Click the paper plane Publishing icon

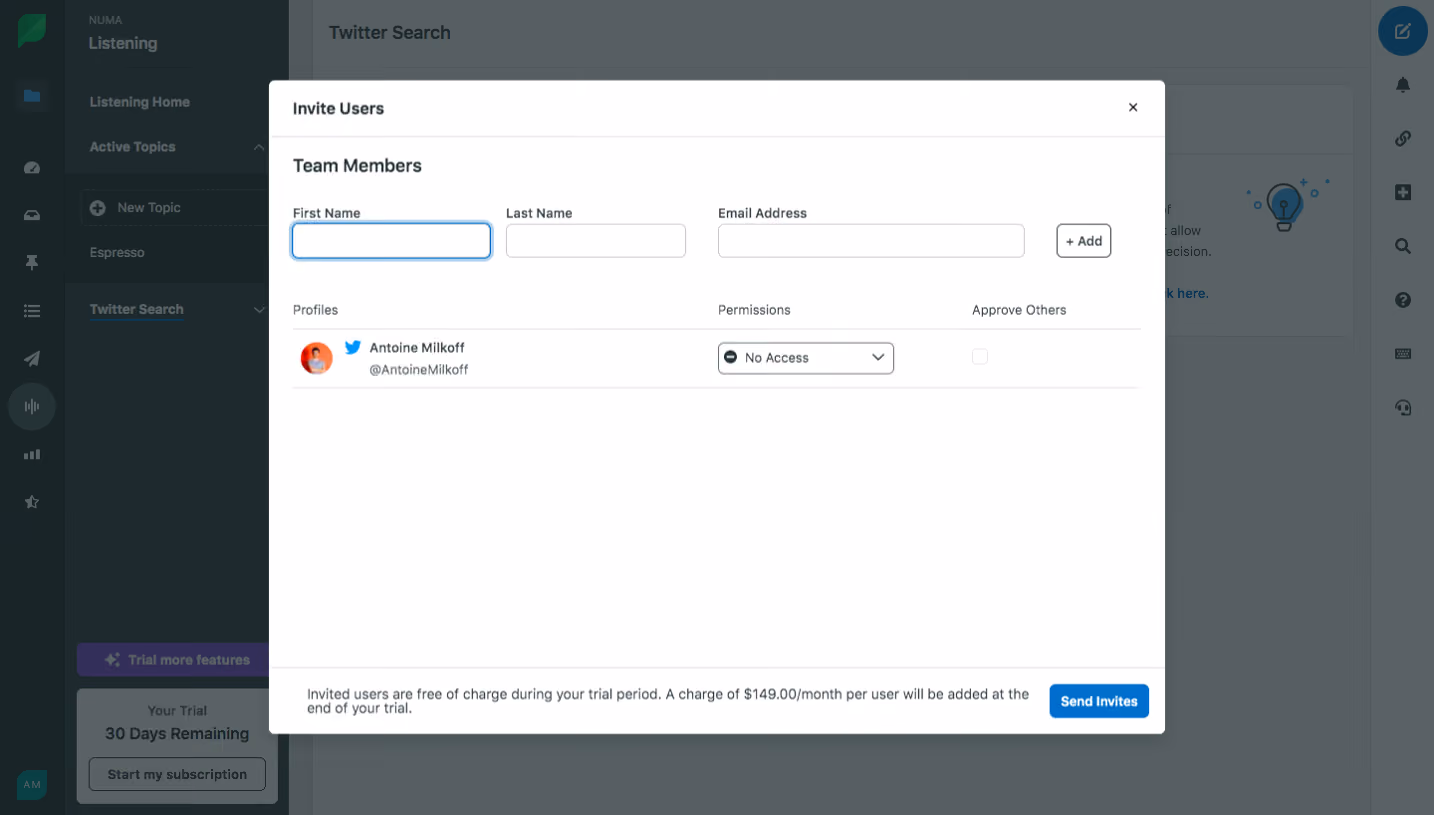point(32,359)
